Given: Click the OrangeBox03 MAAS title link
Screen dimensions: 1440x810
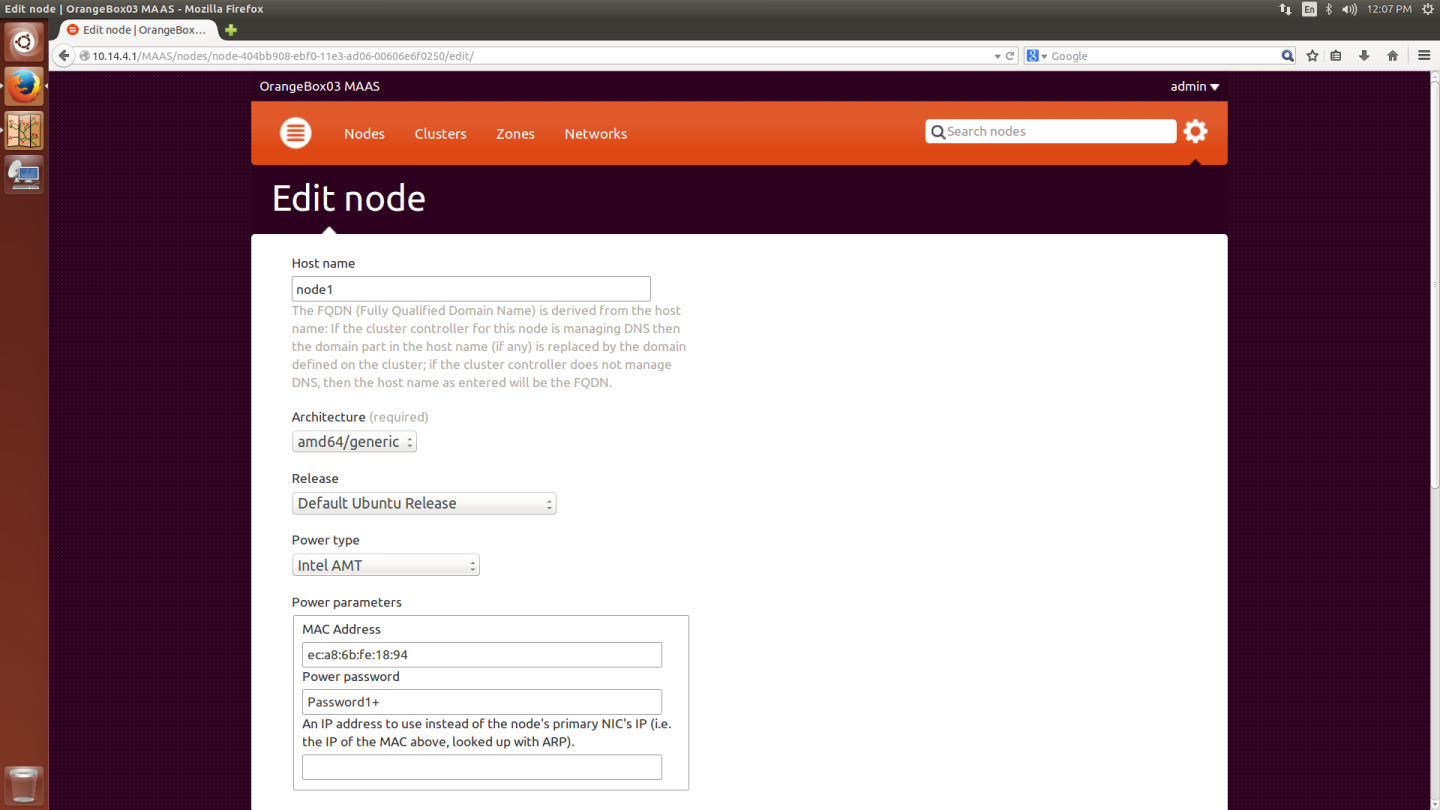Looking at the screenshot, I should (319, 86).
